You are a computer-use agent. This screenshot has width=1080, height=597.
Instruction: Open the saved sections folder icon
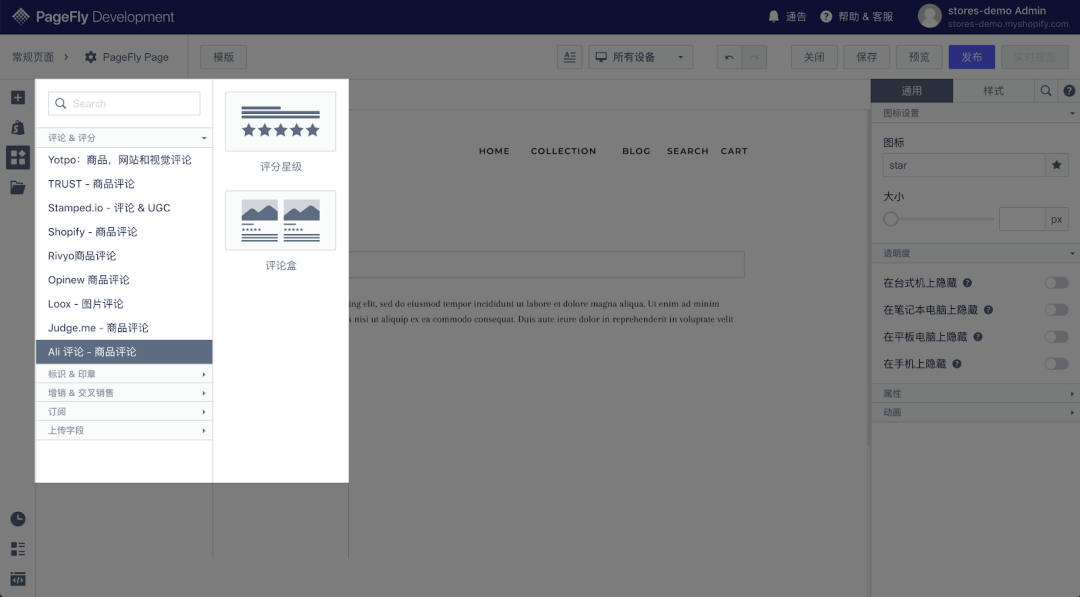coord(18,187)
